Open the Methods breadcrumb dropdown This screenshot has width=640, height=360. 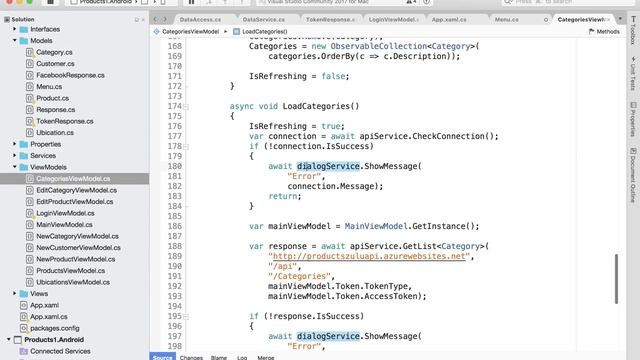pyautogui.click(x=604, y=31)
